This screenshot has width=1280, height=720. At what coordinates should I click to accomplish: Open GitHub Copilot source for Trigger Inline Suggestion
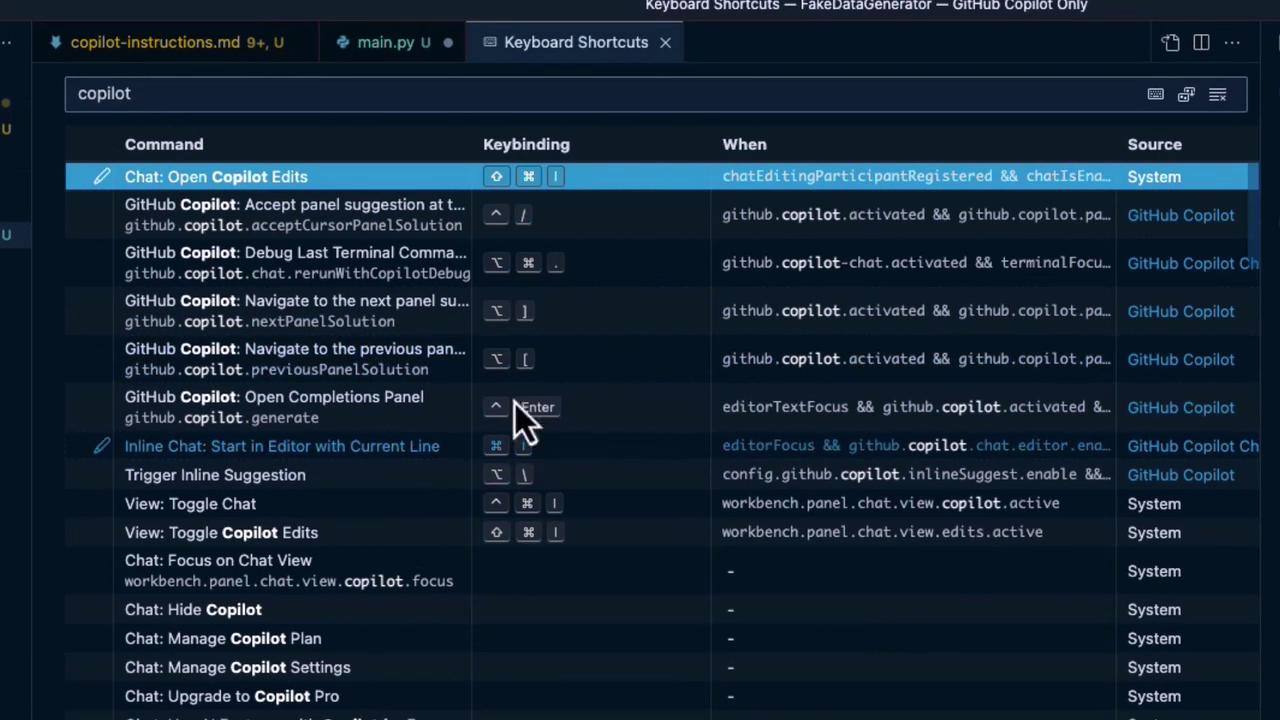point(1180,475)
